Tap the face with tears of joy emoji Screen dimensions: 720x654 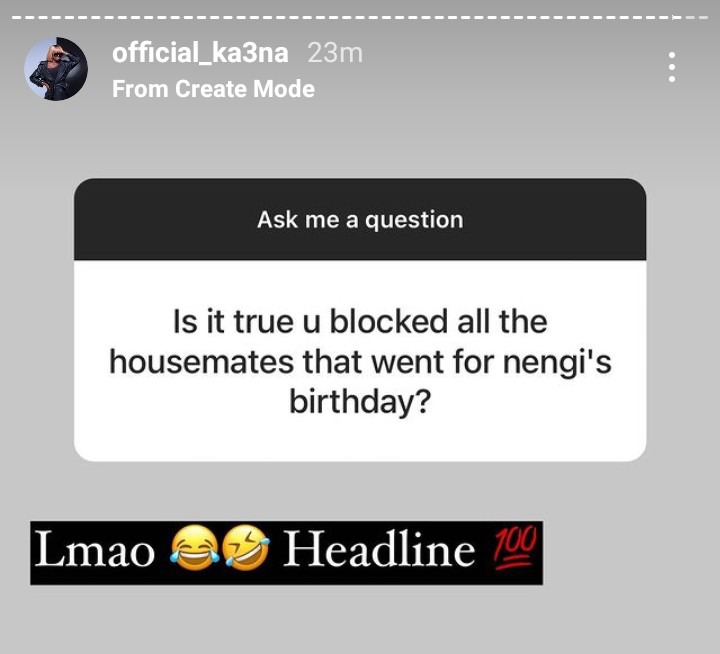coord(194,549)
